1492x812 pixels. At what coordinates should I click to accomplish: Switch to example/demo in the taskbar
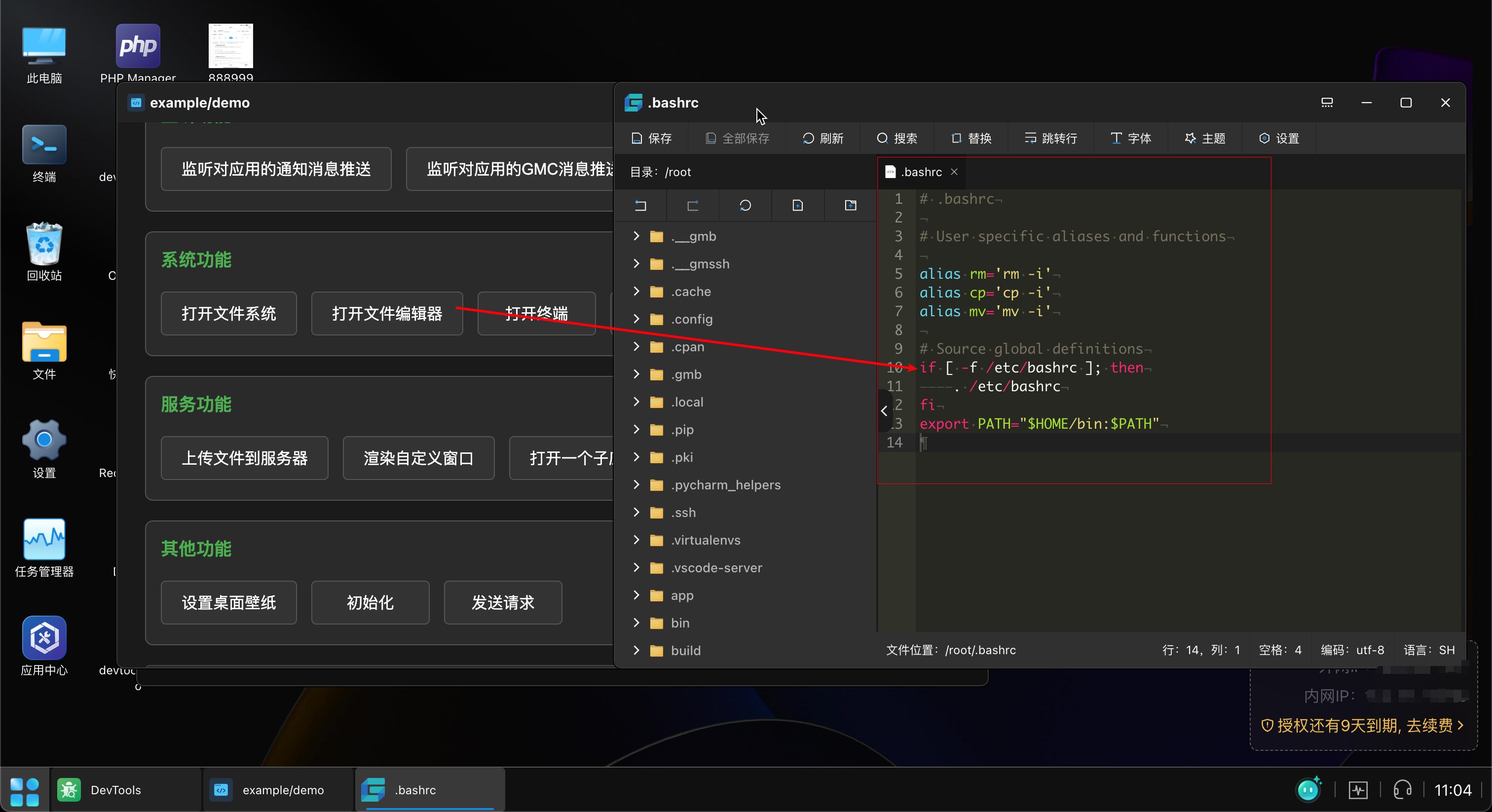coord(278,790)
